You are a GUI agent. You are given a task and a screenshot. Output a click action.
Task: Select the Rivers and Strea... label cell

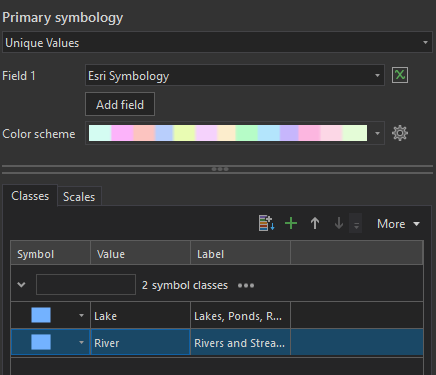240,342
